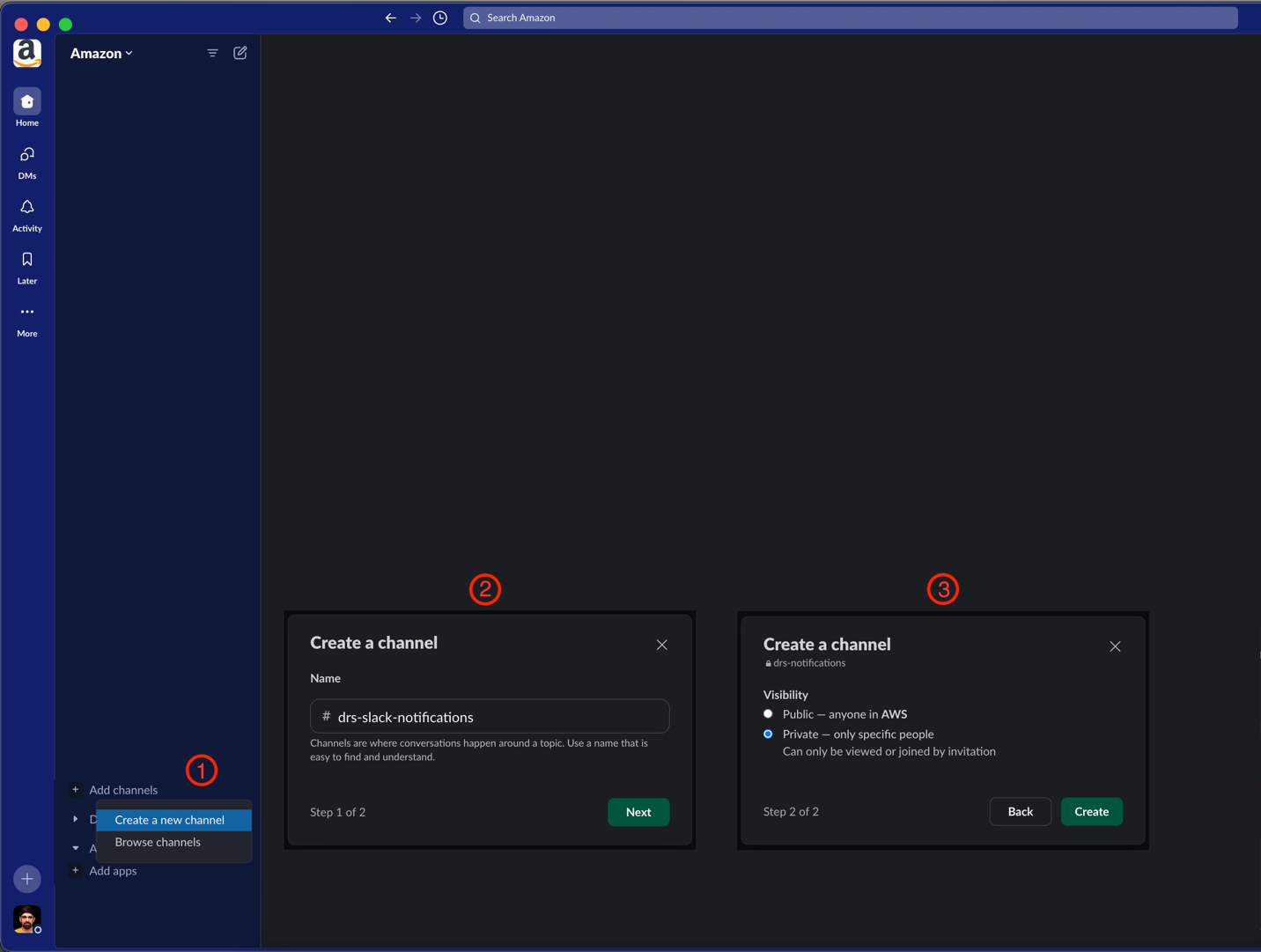
Task: Click the green Create button
Action: click(1091, 811)
